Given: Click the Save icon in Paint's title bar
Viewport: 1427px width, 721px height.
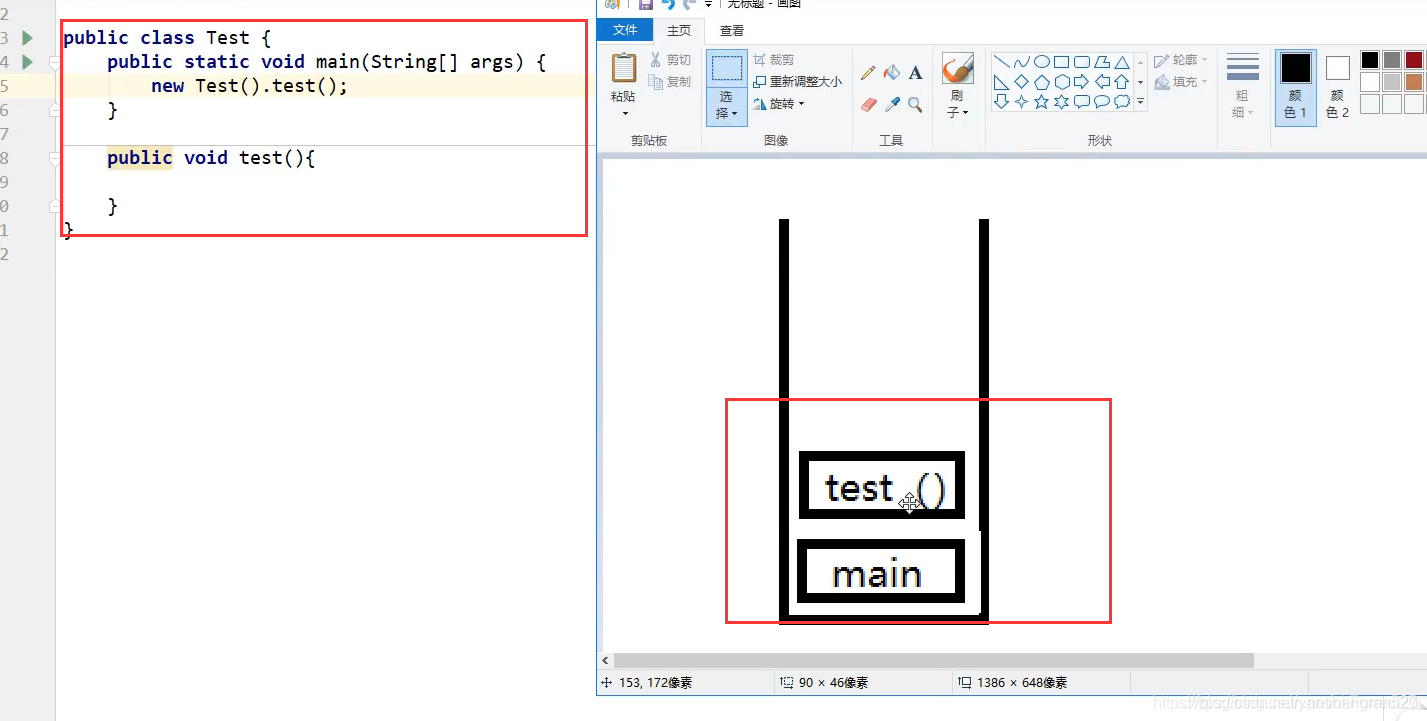Looking at the screenshot, I should click(x=645, y=4).
